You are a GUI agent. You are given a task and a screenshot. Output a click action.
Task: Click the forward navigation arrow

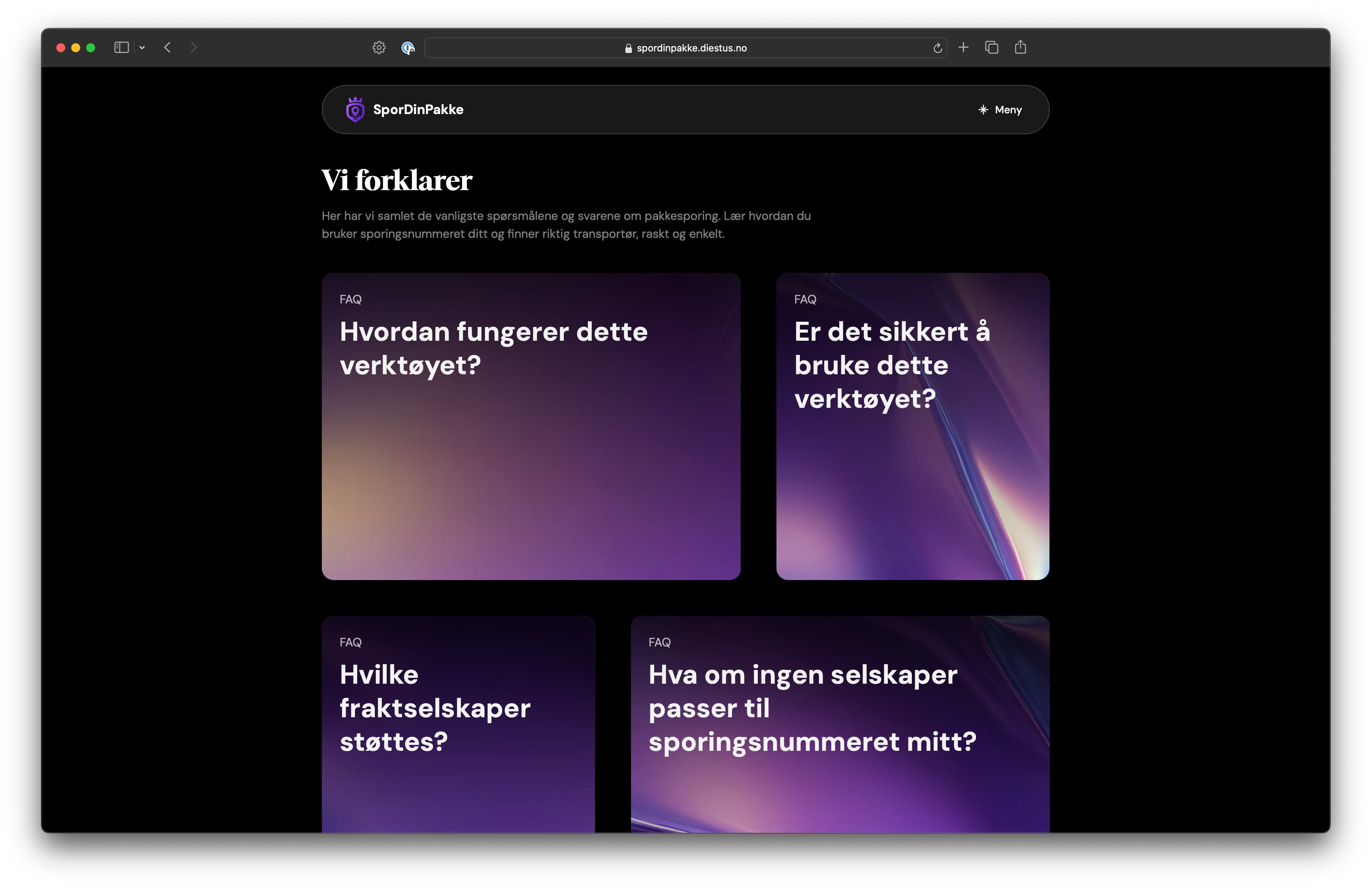pos(194,48)
